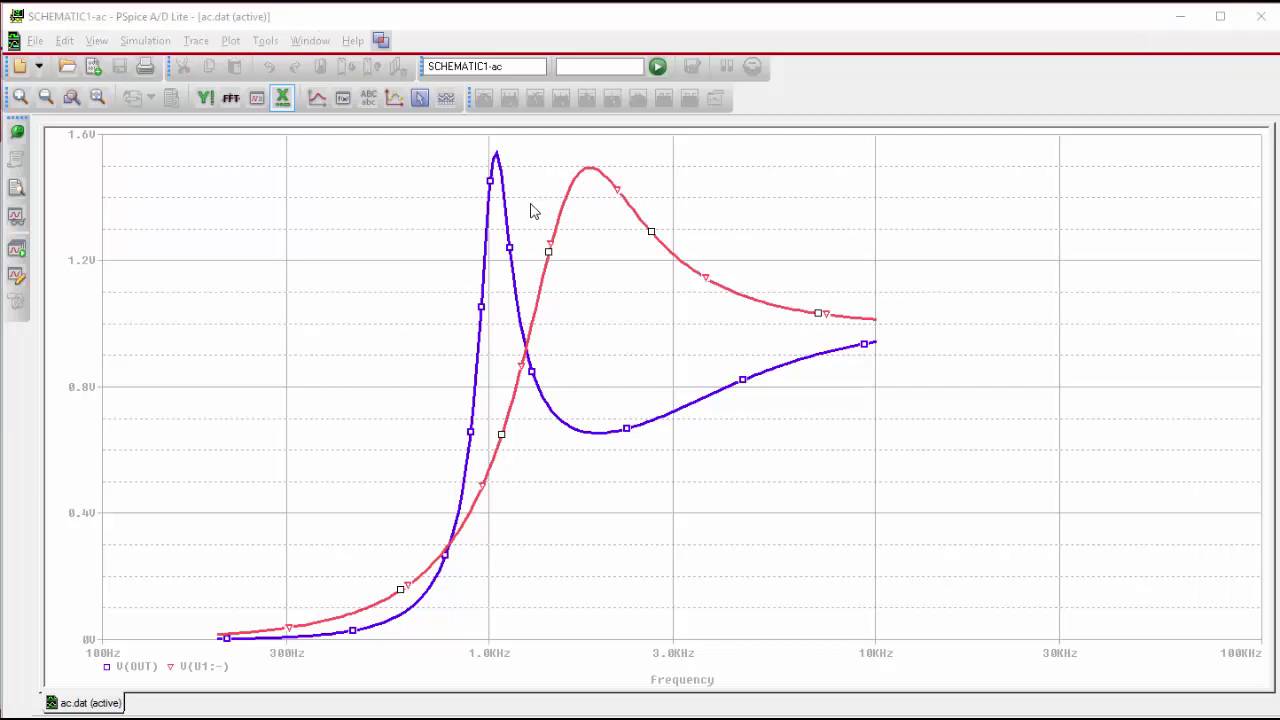Click the empty field left of Run button
1280x720 pixels.
tap(599, 66)
